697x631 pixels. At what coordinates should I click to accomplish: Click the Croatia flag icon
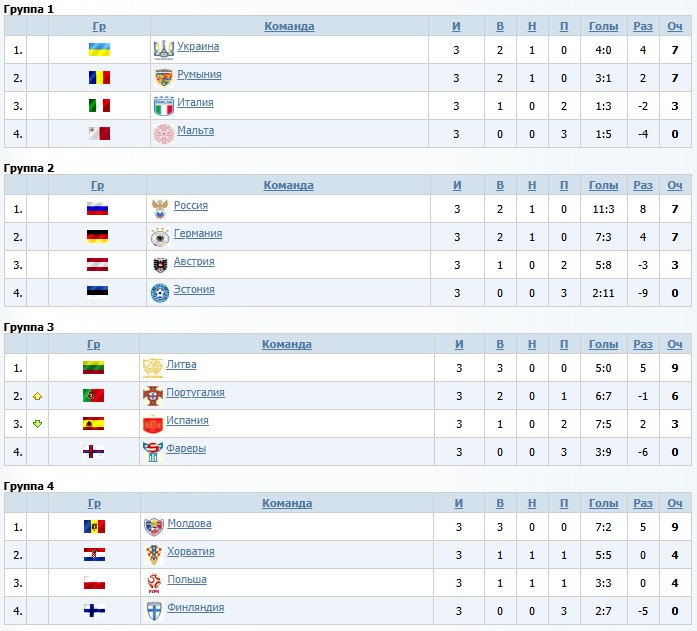tap(95, 554)
